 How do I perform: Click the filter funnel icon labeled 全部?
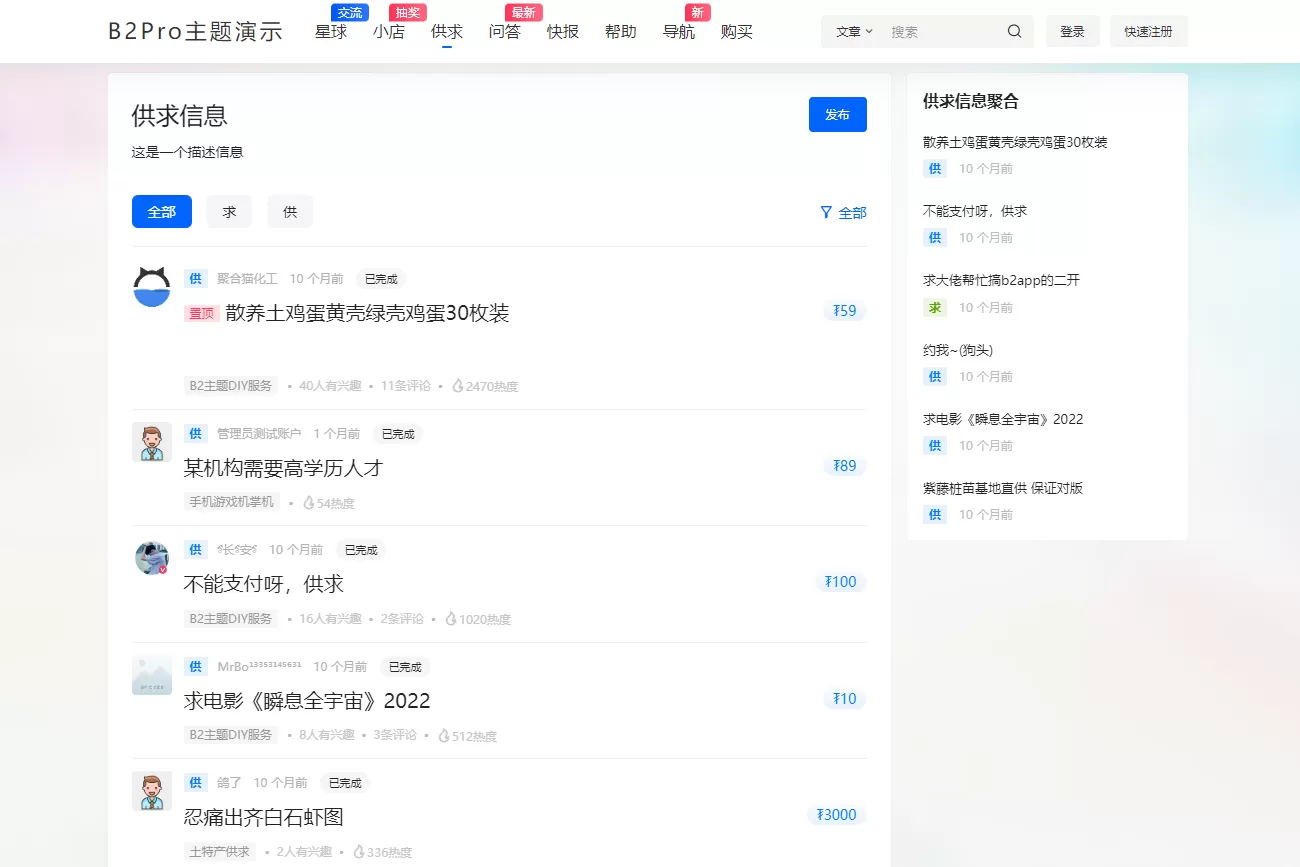tap(826, 212)
